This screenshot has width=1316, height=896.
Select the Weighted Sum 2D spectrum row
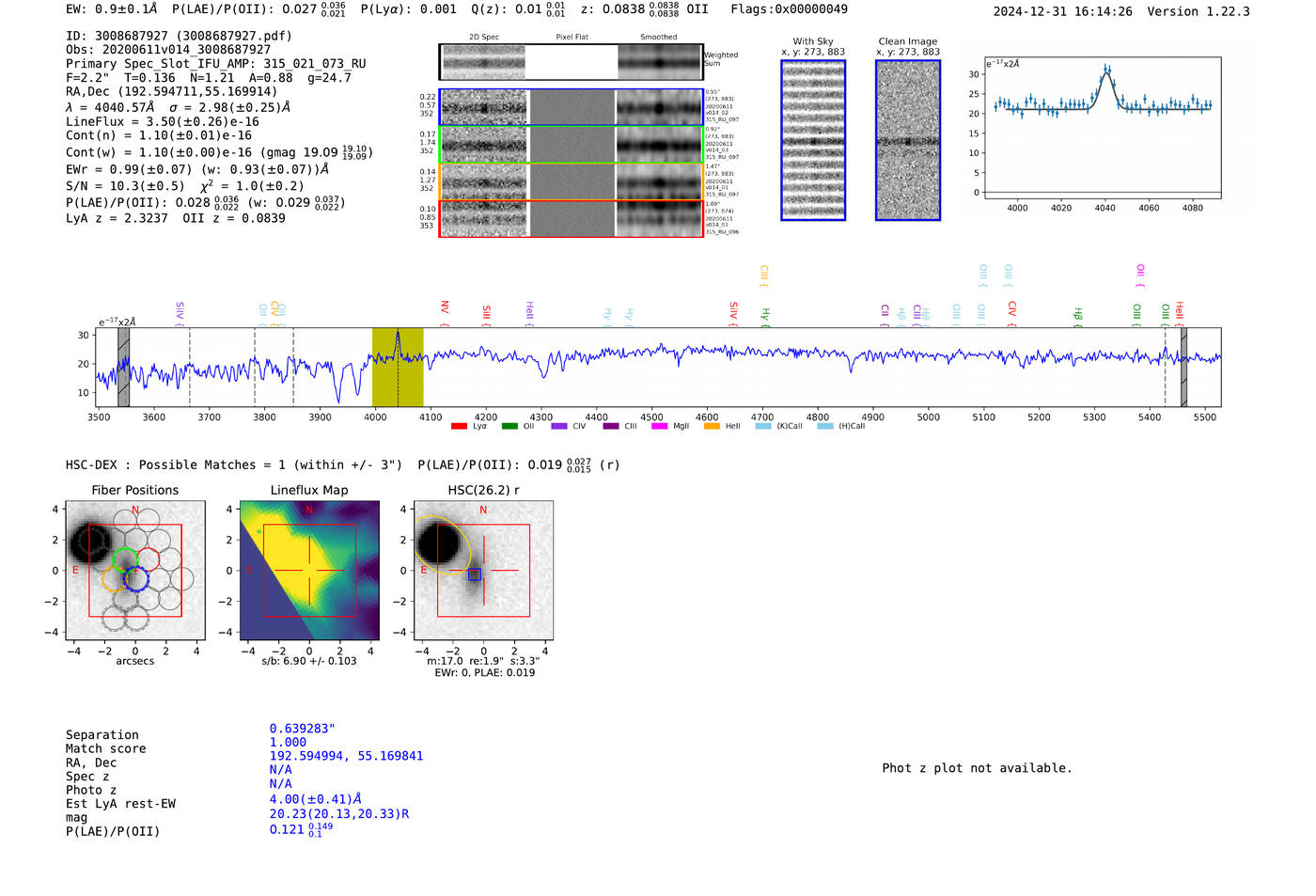571,62
